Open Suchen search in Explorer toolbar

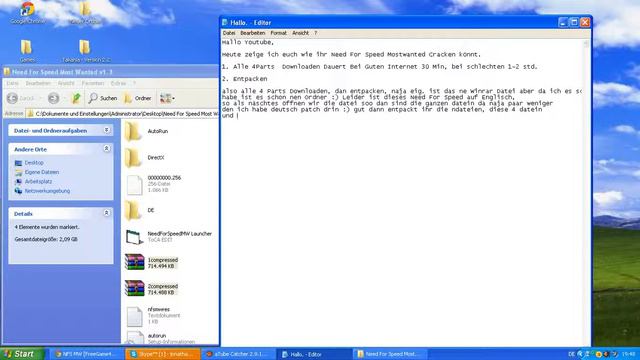(x=103, y=98)
